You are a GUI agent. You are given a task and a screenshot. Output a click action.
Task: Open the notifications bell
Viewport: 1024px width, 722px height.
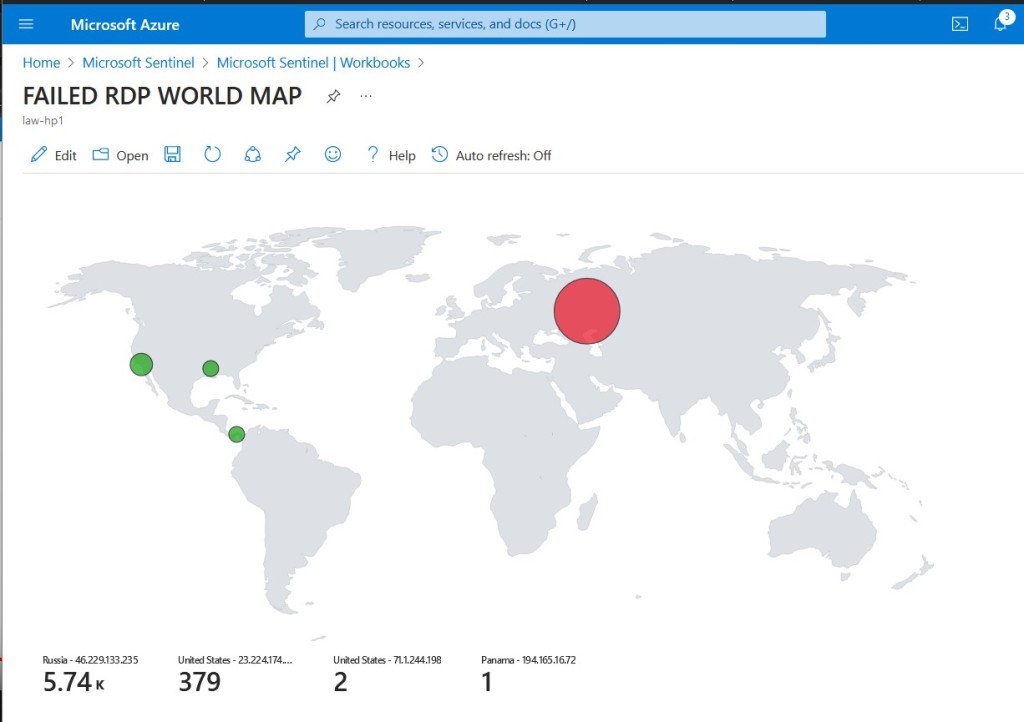(x=1001, y=24)
